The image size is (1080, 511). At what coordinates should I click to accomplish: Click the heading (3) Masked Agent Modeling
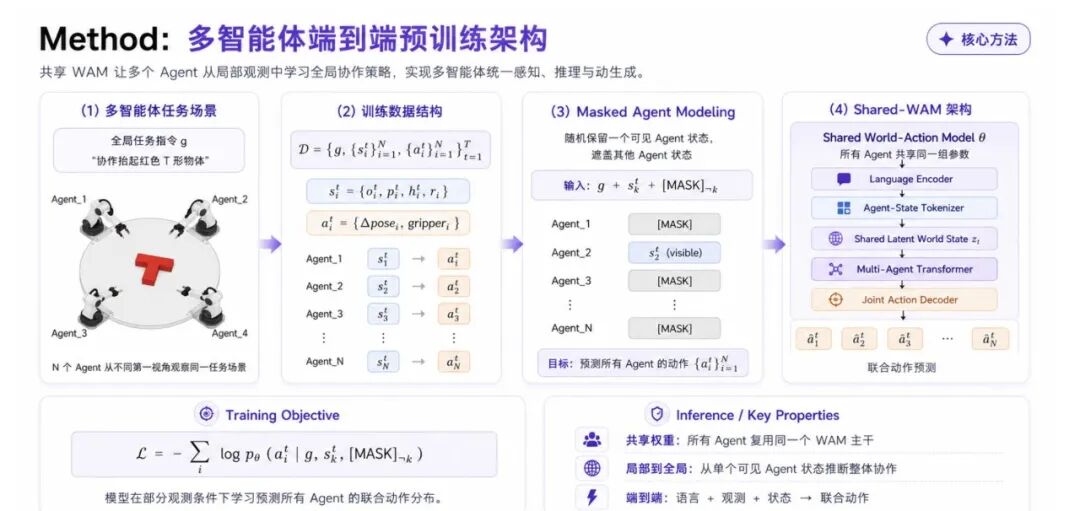643,112
